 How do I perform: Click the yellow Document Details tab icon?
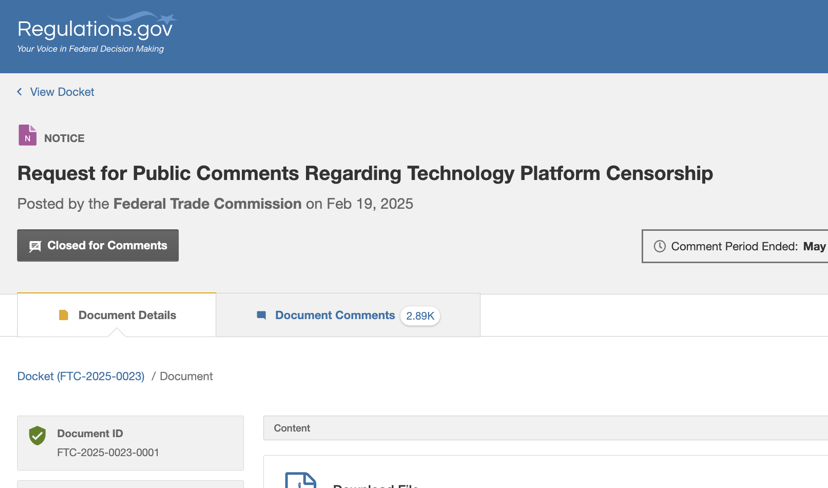64,315
